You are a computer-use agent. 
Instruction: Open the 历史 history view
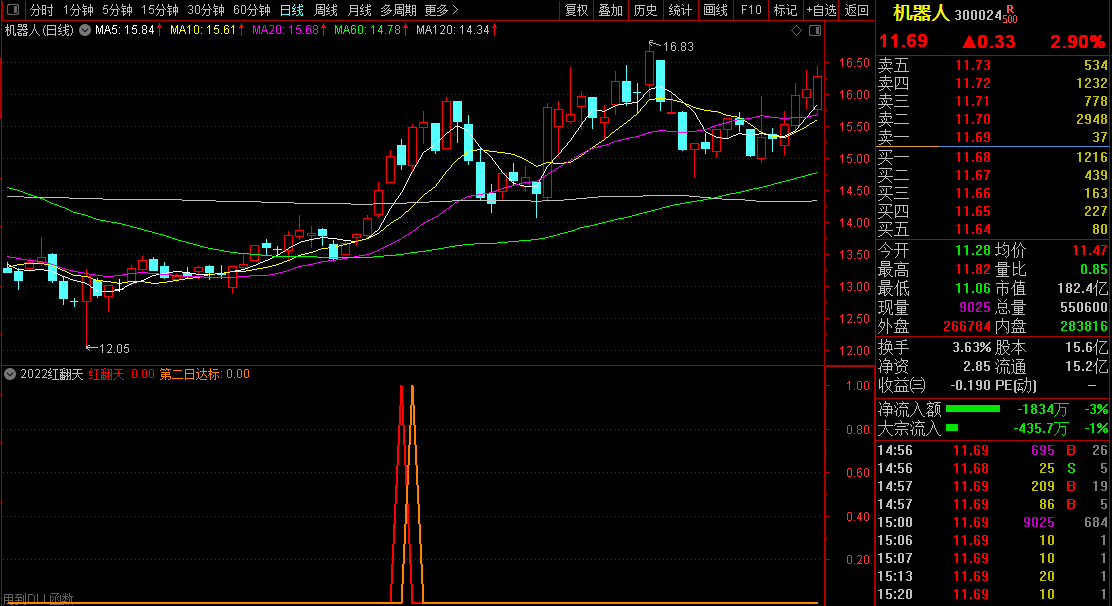[645, 10]
